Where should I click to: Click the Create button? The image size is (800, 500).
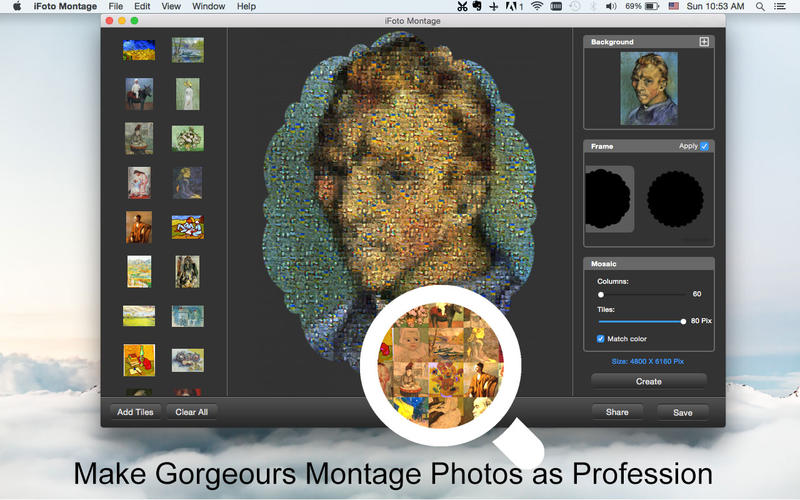point(648,381)
